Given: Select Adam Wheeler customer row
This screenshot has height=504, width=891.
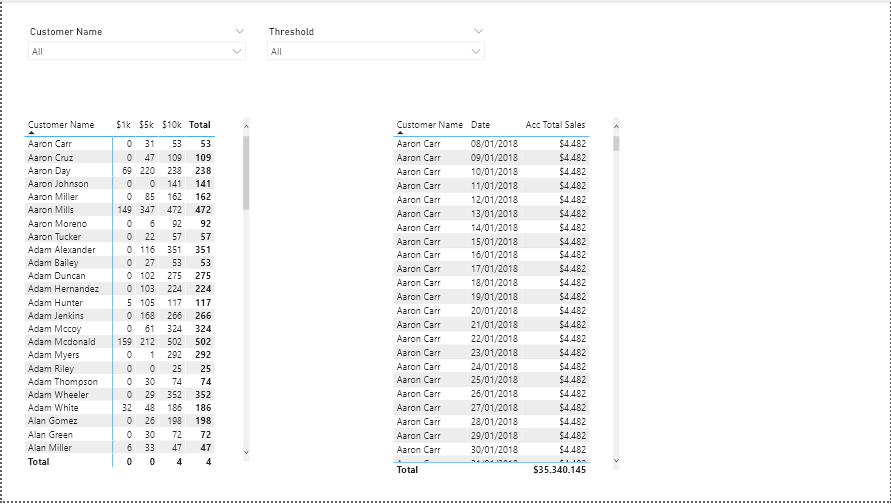Looking at the screenshot, I should click(x=119, y=394).
